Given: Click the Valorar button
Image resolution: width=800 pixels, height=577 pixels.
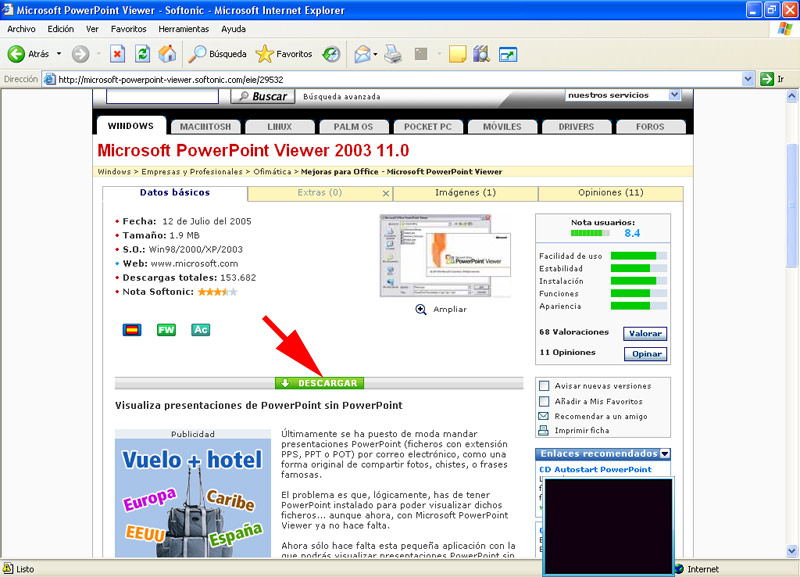Looking at the screenshot, I should pyautogui.click(x=645, y=333).
